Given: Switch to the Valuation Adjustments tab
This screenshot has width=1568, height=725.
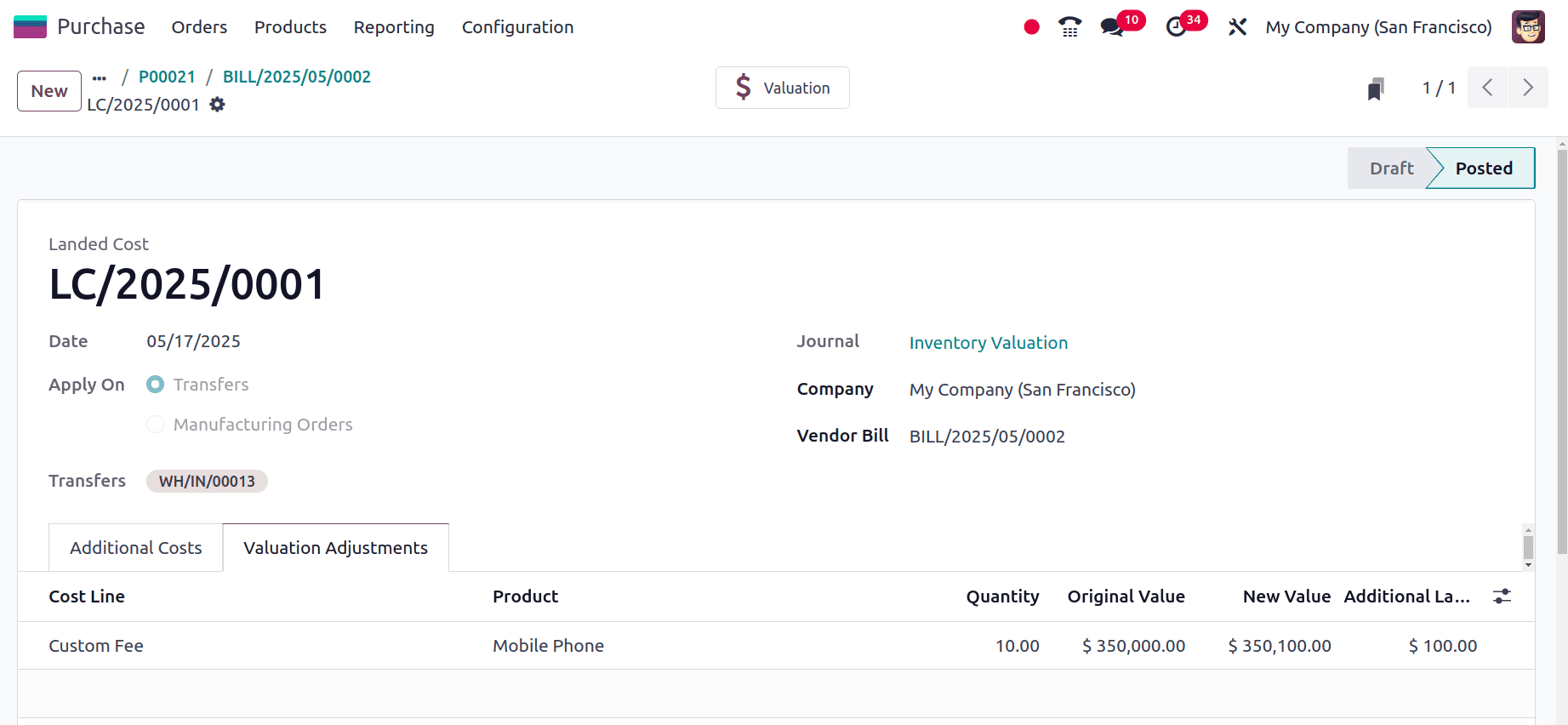Looking at the screenshot, I should point(335,548).
